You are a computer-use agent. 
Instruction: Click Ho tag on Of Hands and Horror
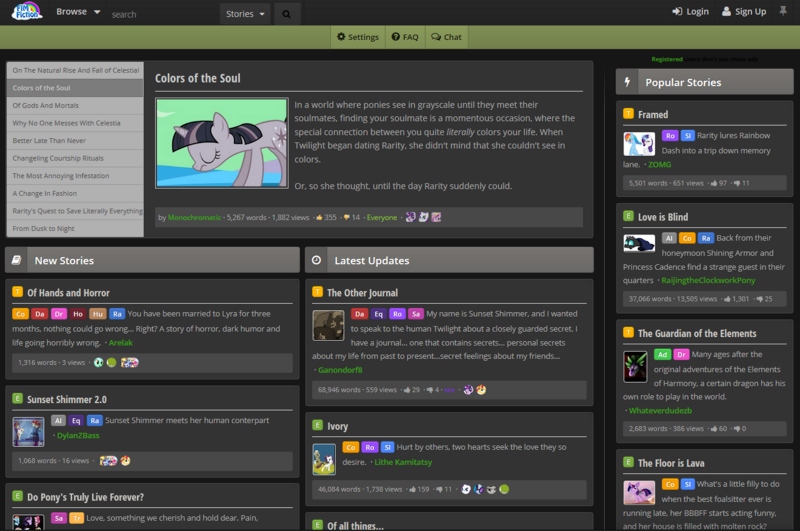(x=78, y=314)
